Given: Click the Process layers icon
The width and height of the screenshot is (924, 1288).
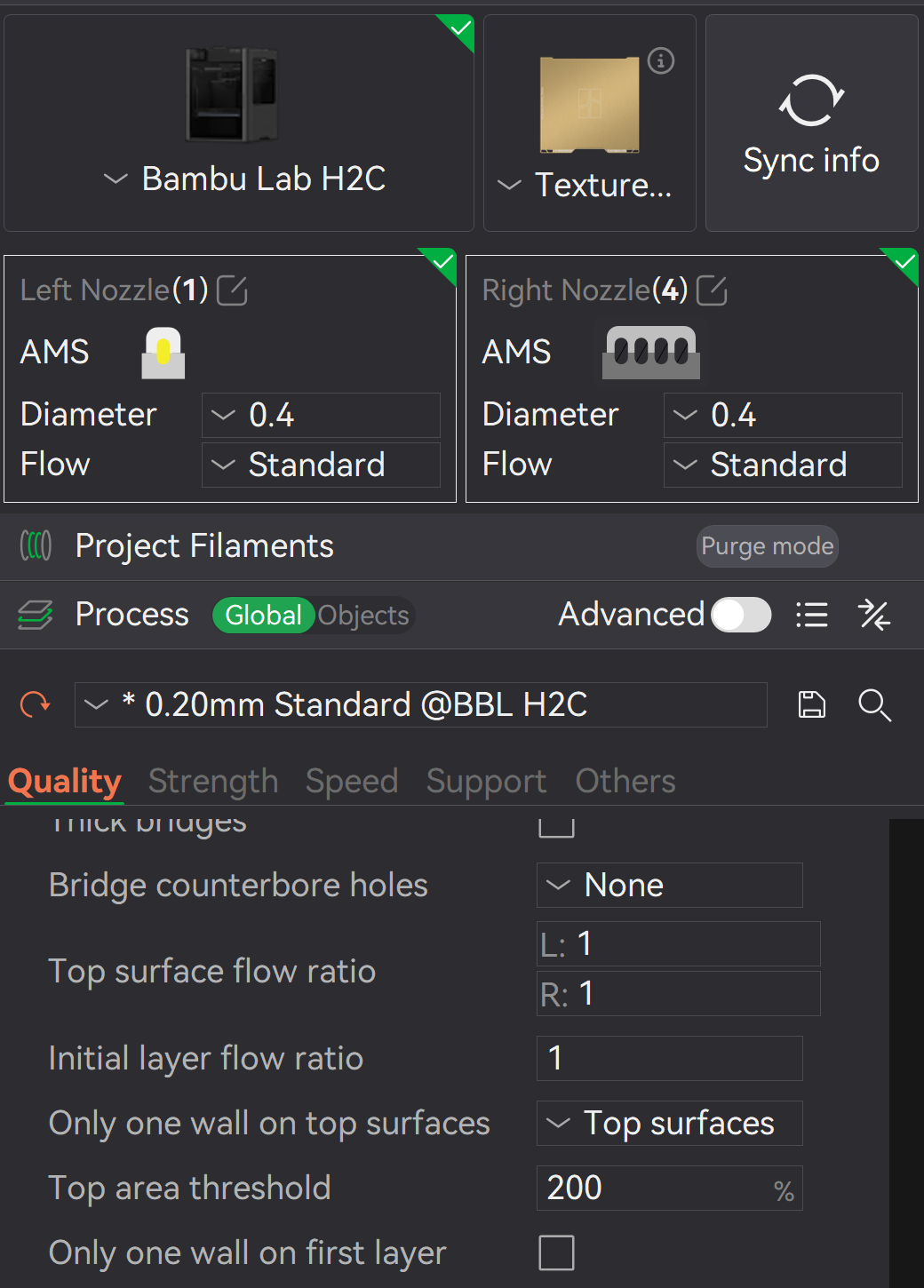Looking at the screenshot, I should (36, 615).
